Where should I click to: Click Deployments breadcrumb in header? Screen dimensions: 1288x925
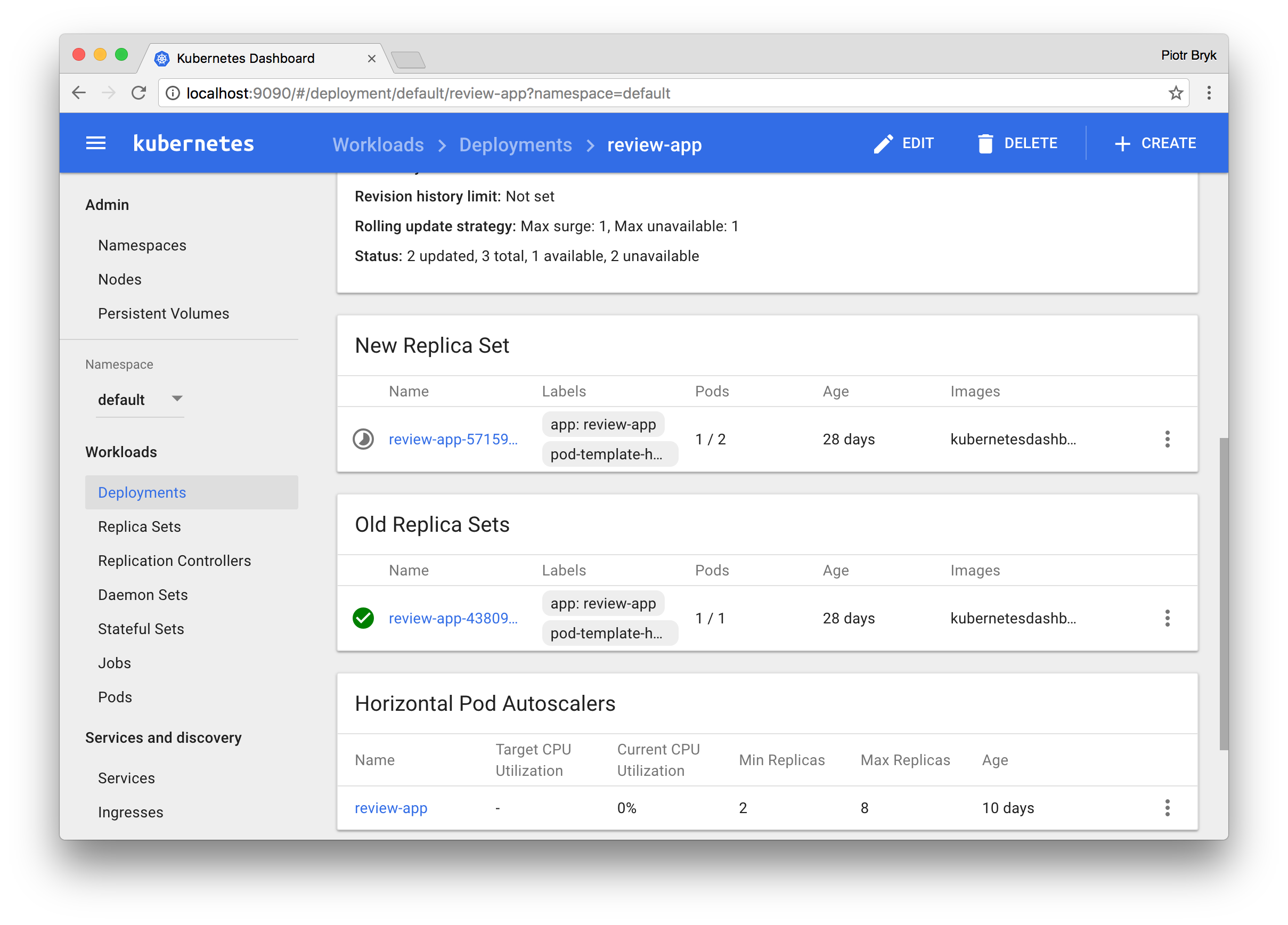tap(515, 145)
